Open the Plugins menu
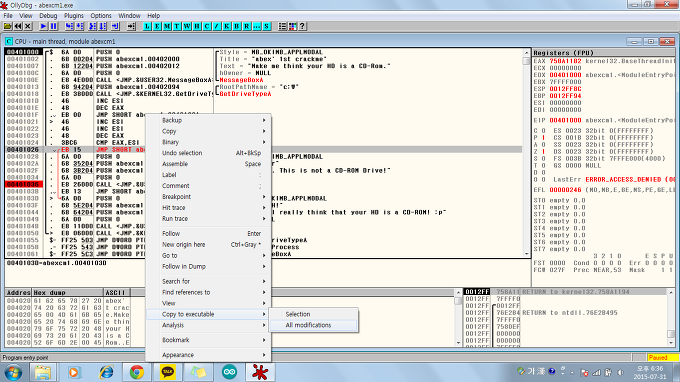This screenshot has width=680, height=382. (74, 16)
